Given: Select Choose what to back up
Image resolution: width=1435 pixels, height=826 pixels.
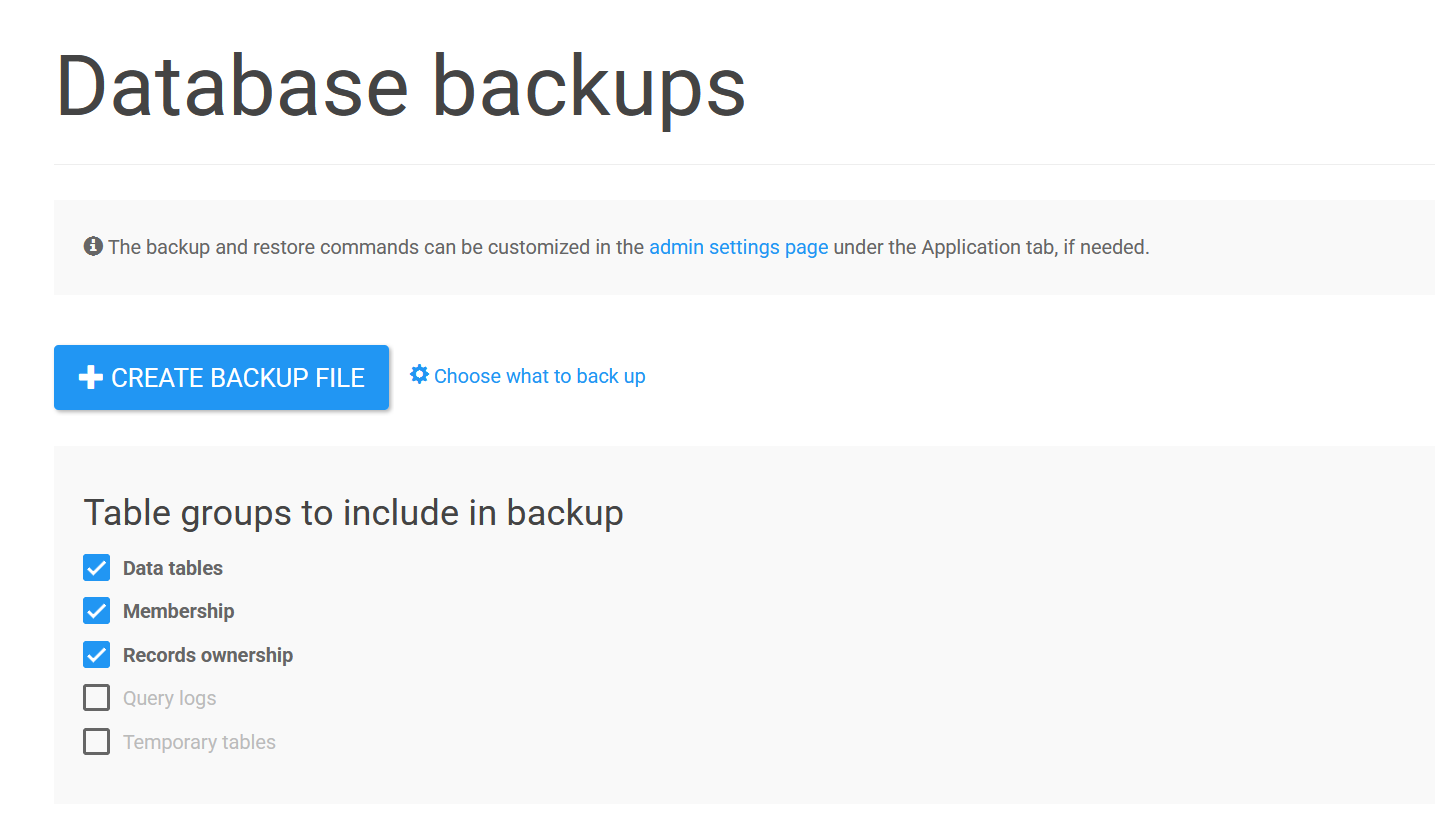Looking at the screenshot, I should pos(540,376).
